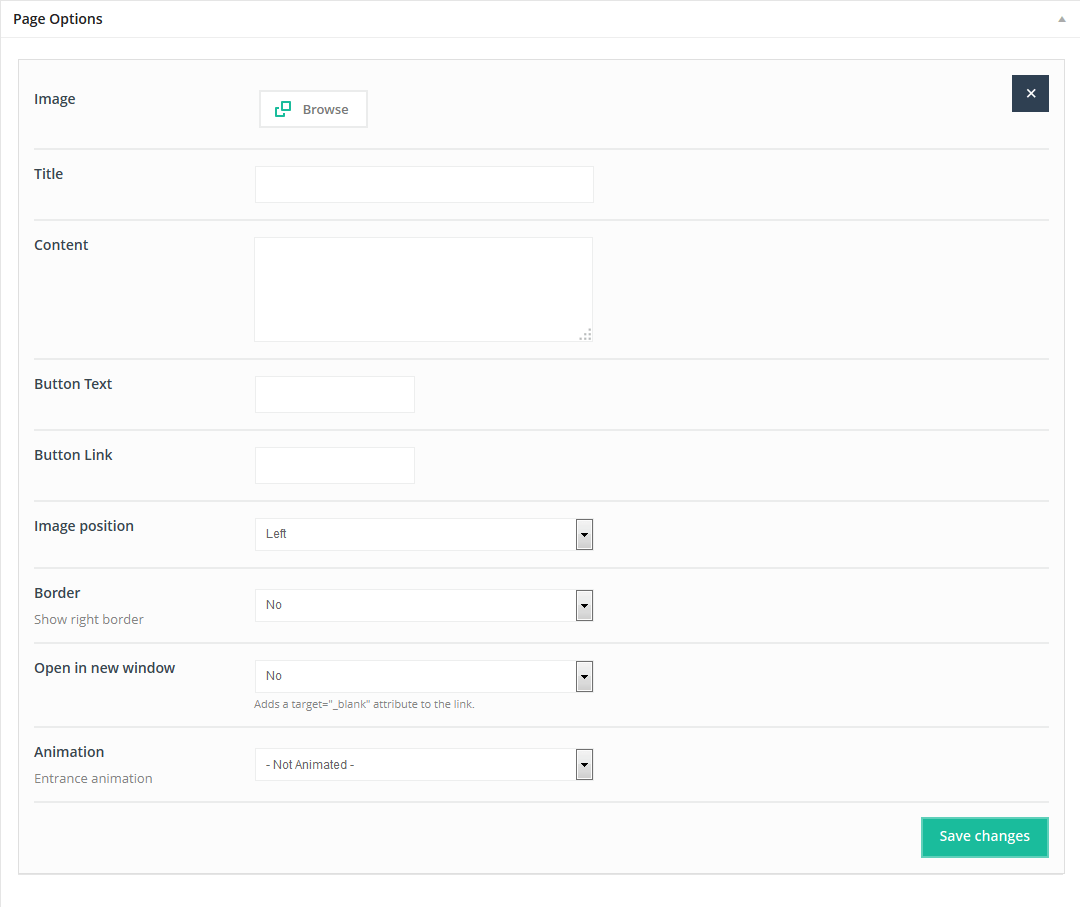Click the Browse image button
This screenshot has height=907, width=1080.
point(313,109)
